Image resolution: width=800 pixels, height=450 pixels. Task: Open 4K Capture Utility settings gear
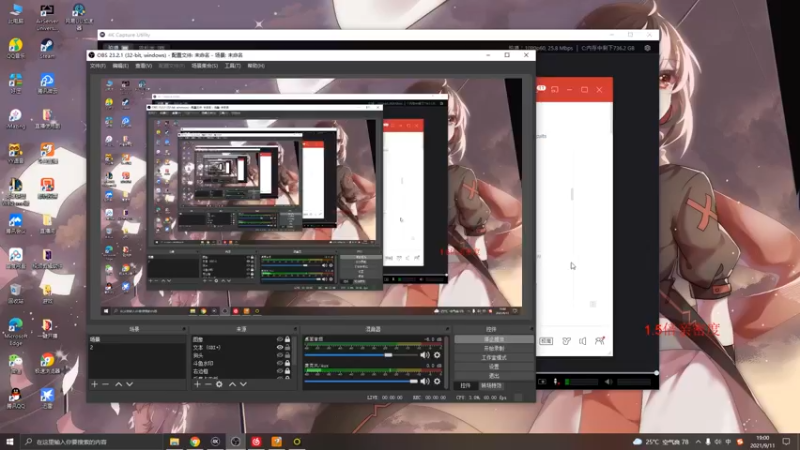pyautogui.click(x=647, y=48)
